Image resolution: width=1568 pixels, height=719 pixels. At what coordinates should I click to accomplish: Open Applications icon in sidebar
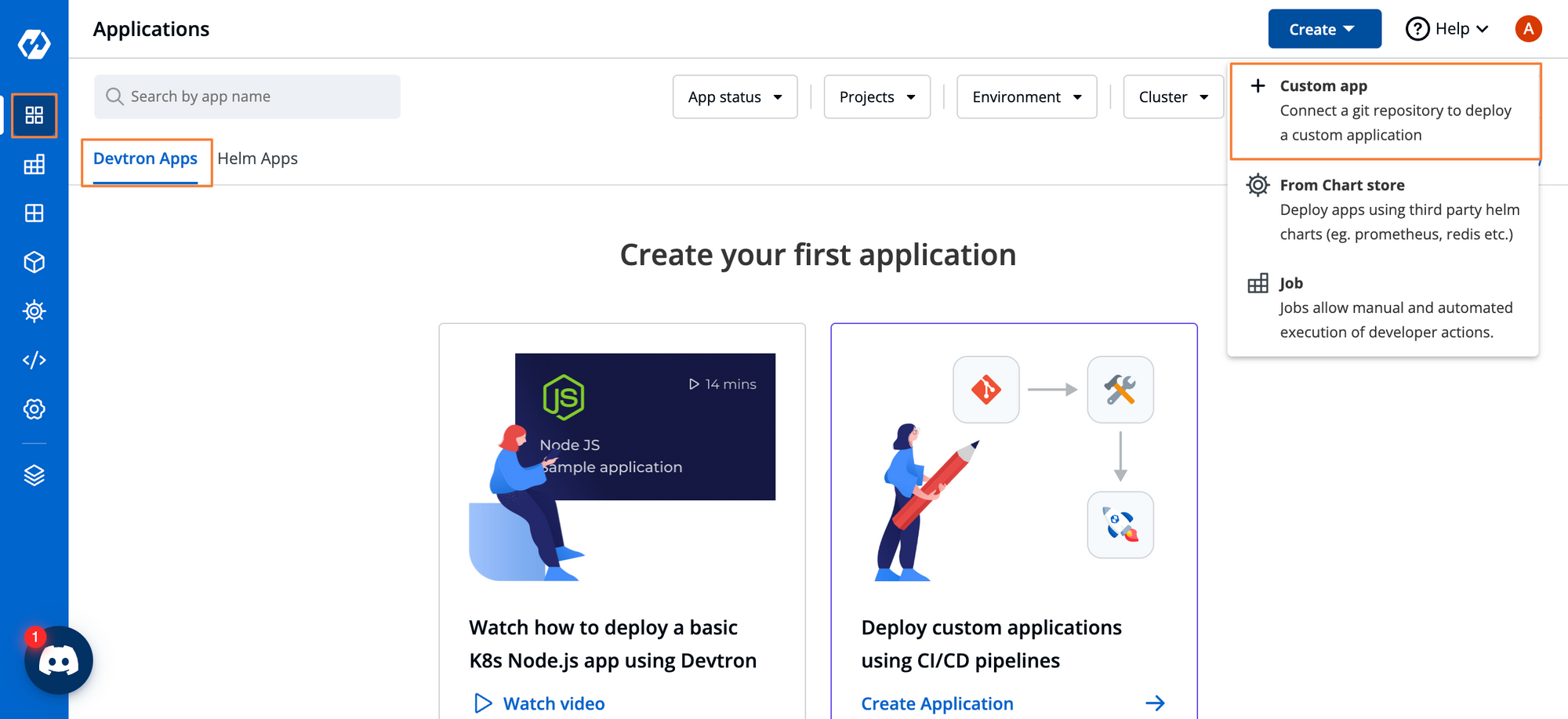34,115
